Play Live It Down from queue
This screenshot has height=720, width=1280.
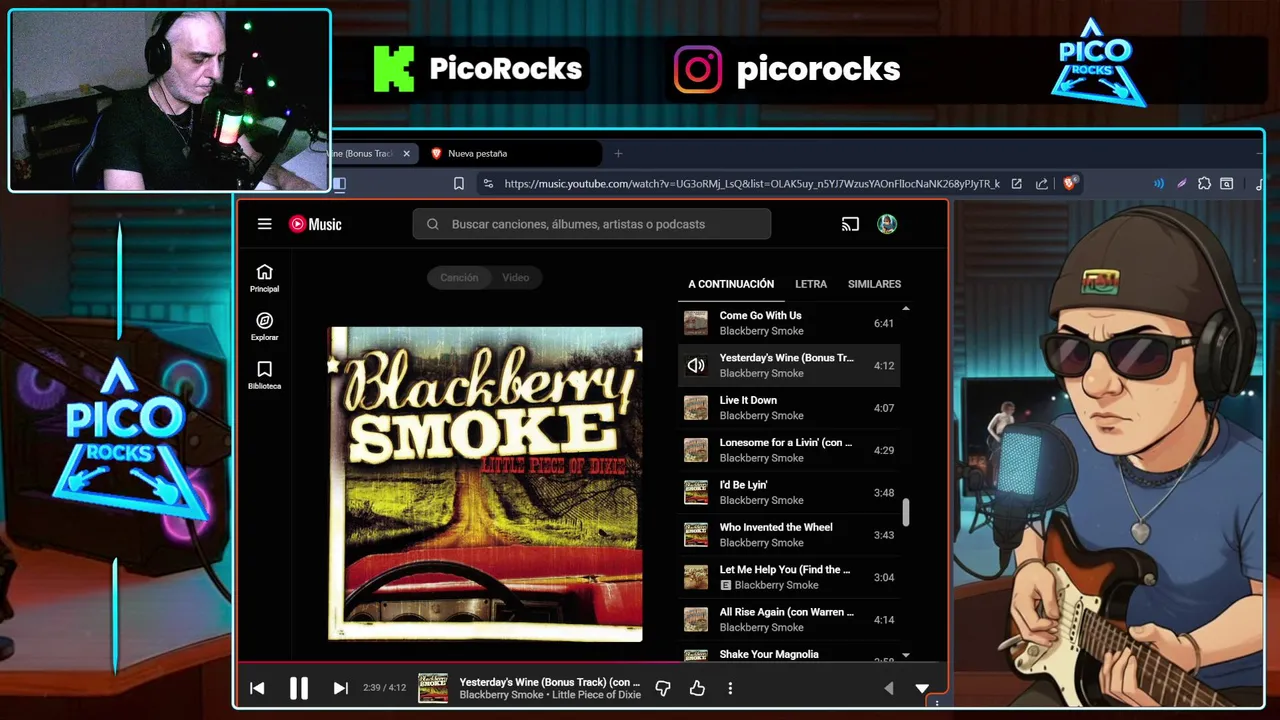point(789,408)
